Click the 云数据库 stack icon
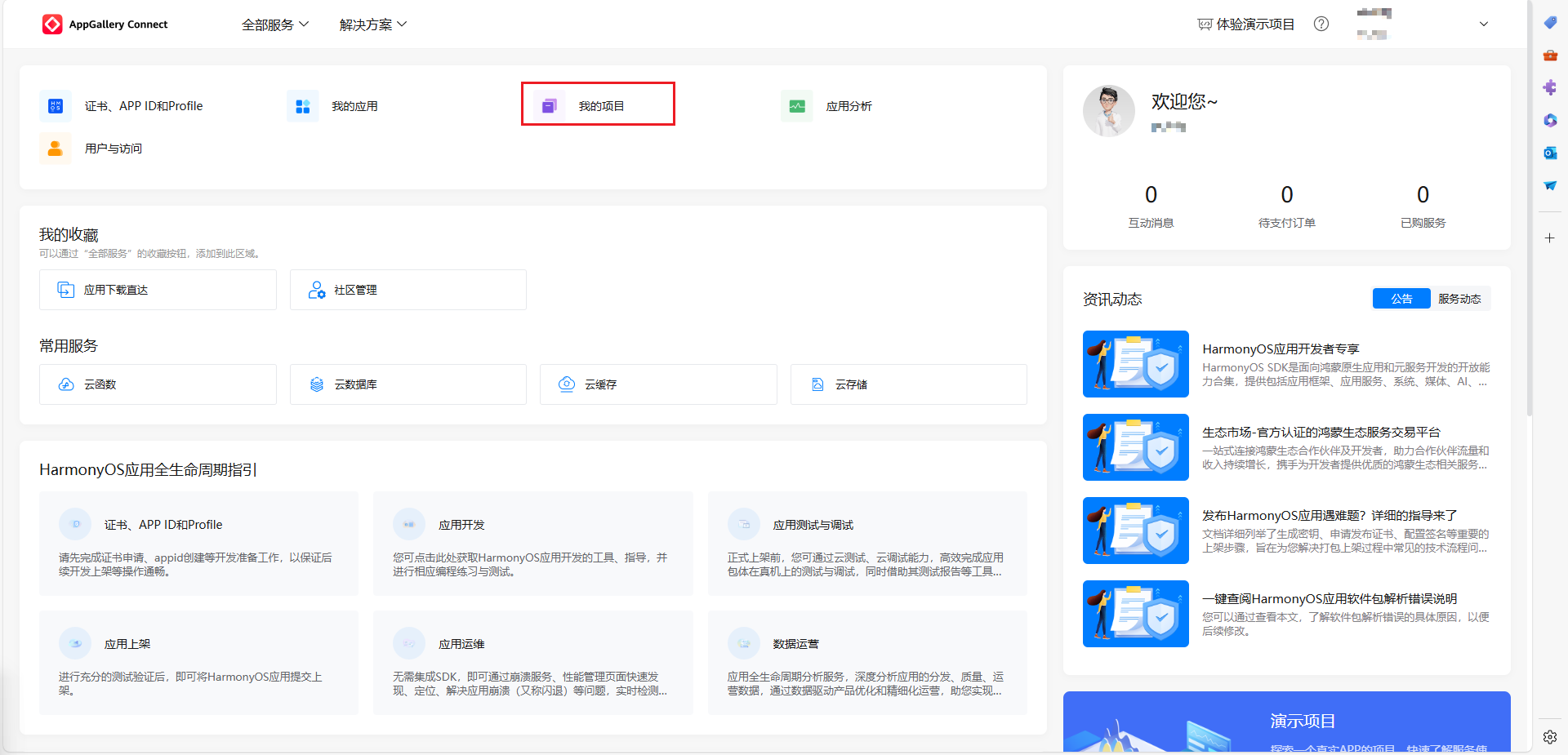The image size is (1568, 755). pyautogui.click(x=317, y=384)
